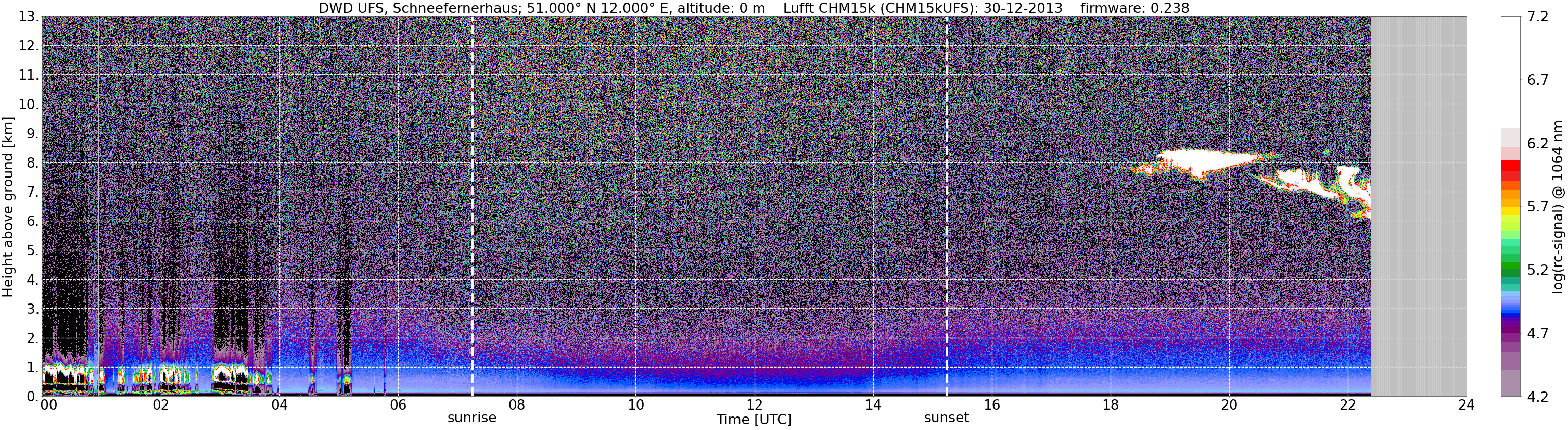
Task: Click the '20' tick on the time axis
Action: pos(1229,405)
